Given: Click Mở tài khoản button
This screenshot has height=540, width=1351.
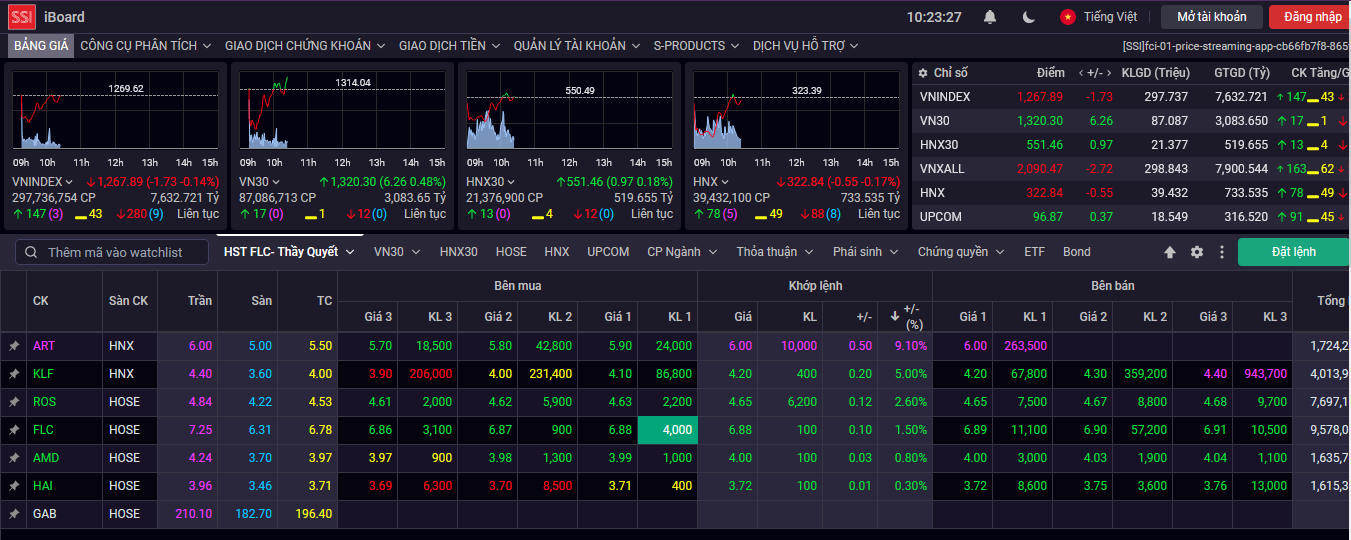Looking at the screenshot, I should point(1212,17).
